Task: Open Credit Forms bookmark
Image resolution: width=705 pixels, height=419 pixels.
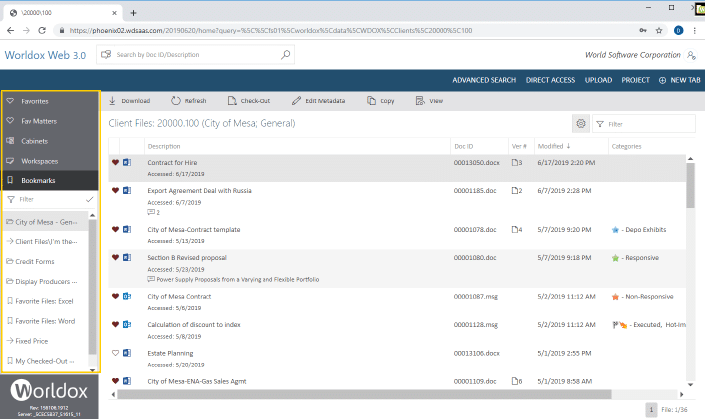Action: click(46, 262)
